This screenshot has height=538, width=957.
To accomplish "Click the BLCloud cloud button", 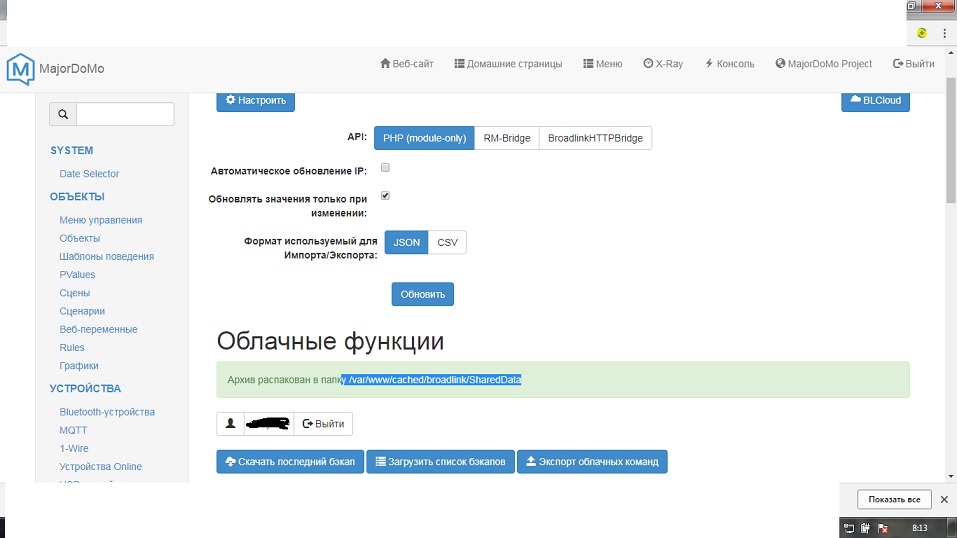I will click(875, 100).
